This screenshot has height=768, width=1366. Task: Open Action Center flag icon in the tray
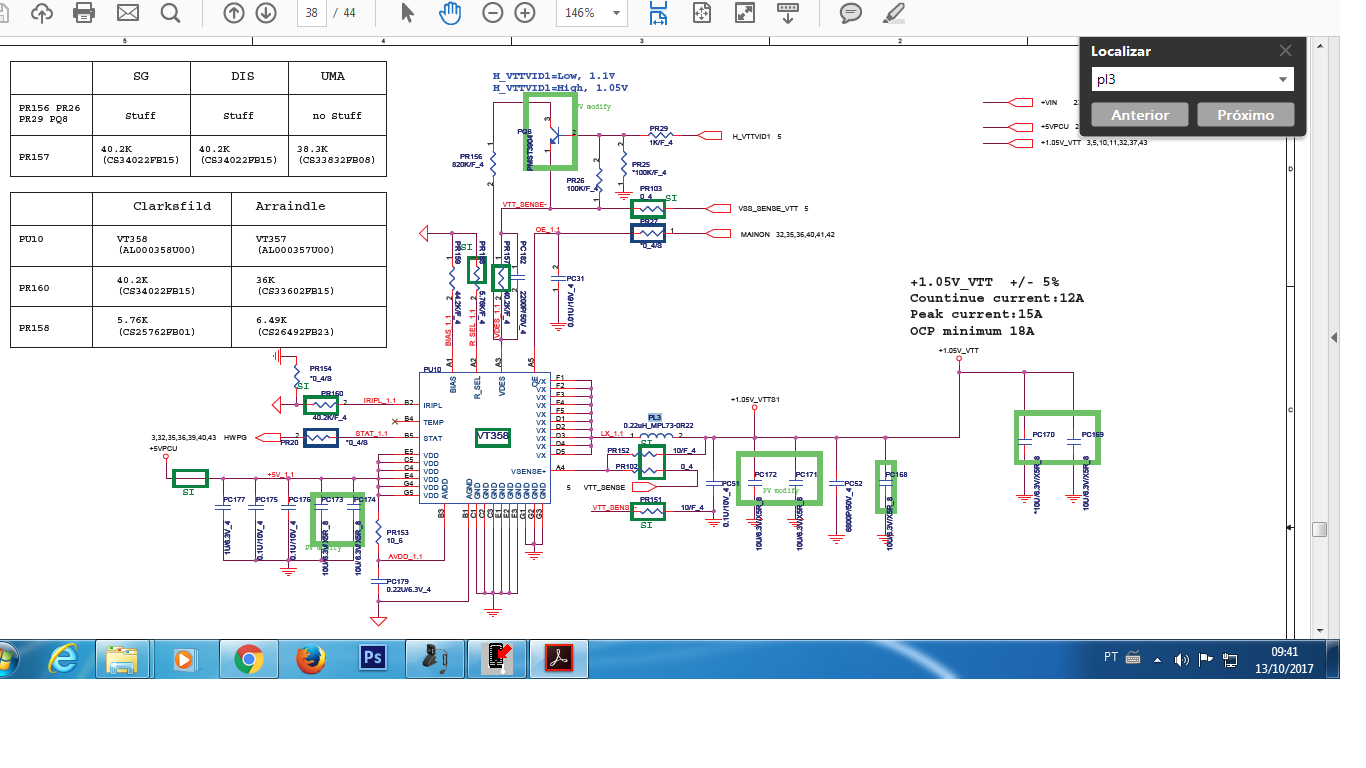(x=1206, y=660)
